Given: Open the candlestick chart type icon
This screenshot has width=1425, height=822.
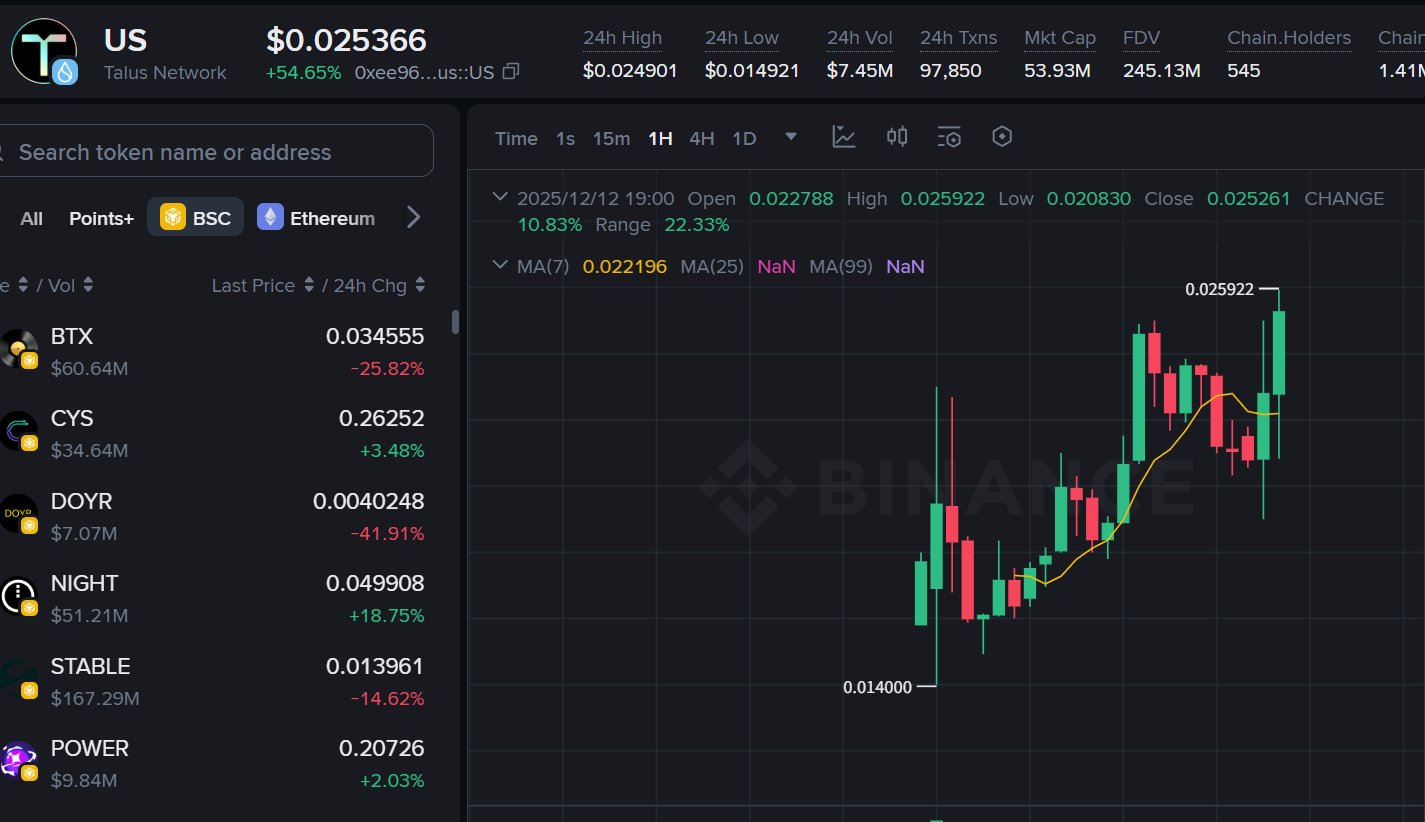Looking at the screenshot, I should tap(897, 137).
